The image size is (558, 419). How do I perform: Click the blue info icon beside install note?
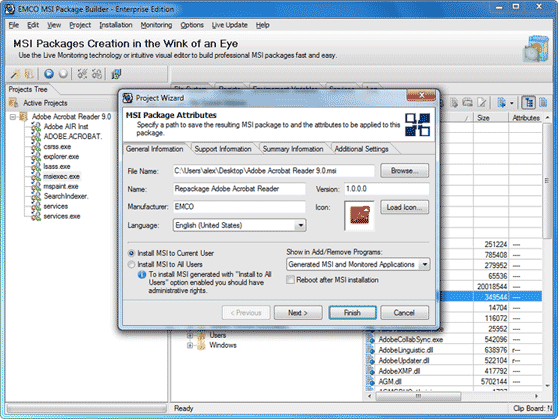[142, 274]
